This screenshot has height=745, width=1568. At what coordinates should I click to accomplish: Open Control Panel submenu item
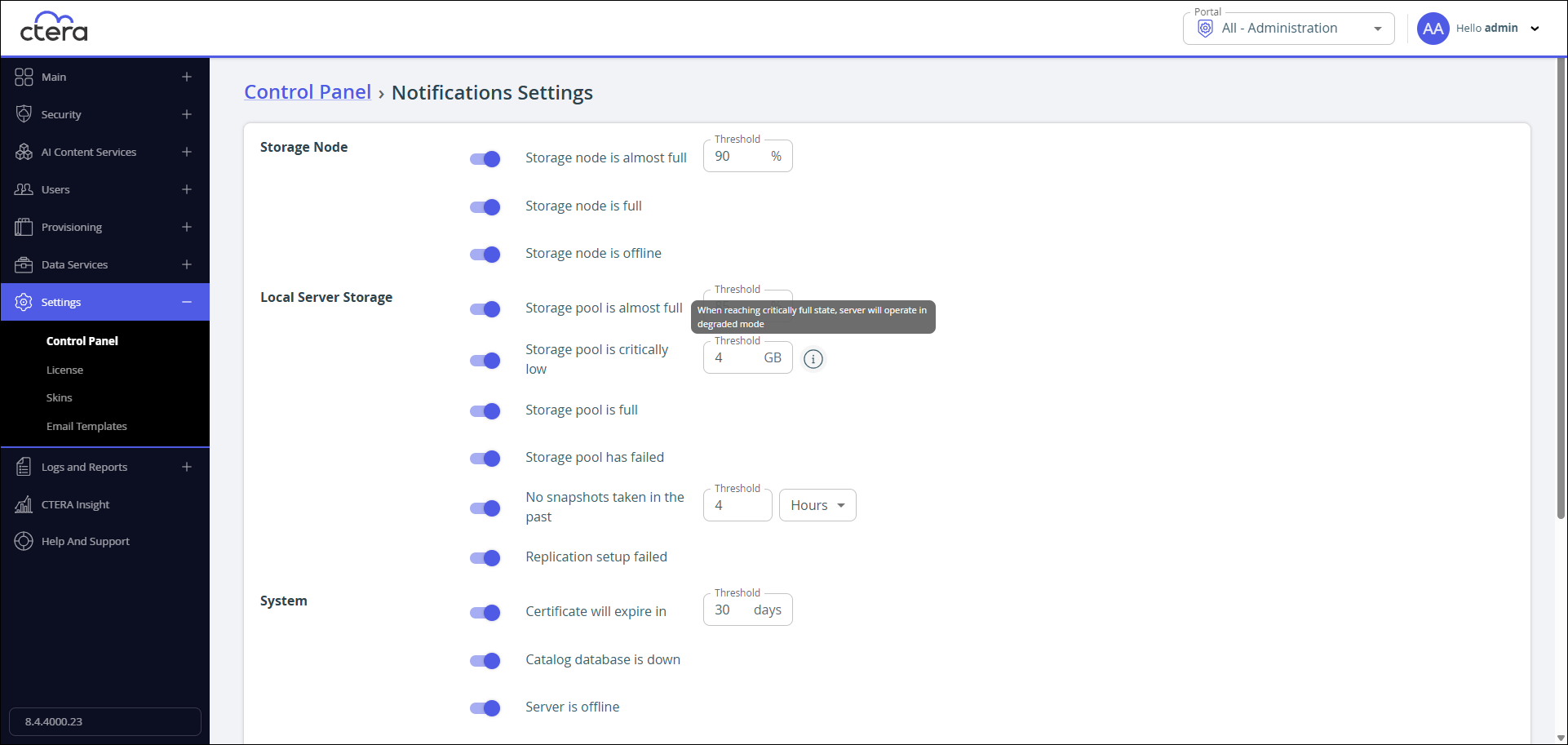[82, 341]
